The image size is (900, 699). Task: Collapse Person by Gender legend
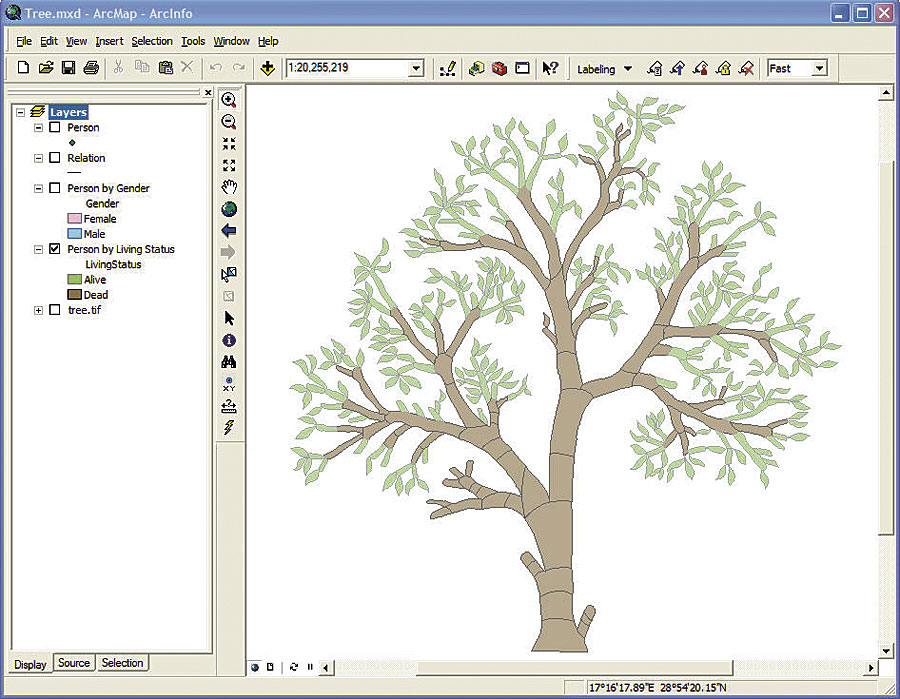[38, 188]
